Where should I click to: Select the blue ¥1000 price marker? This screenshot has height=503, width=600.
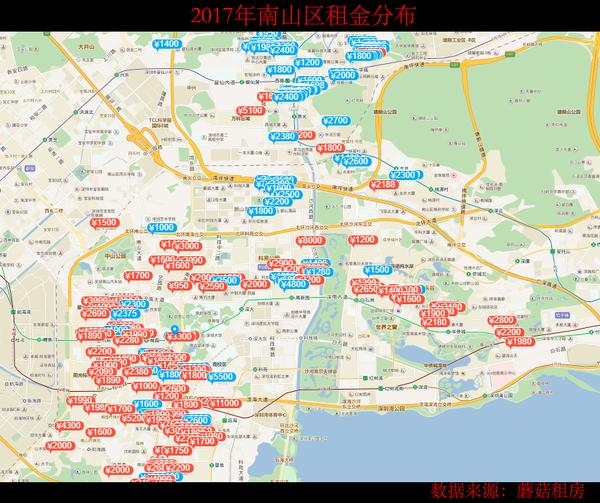point(162,228)
